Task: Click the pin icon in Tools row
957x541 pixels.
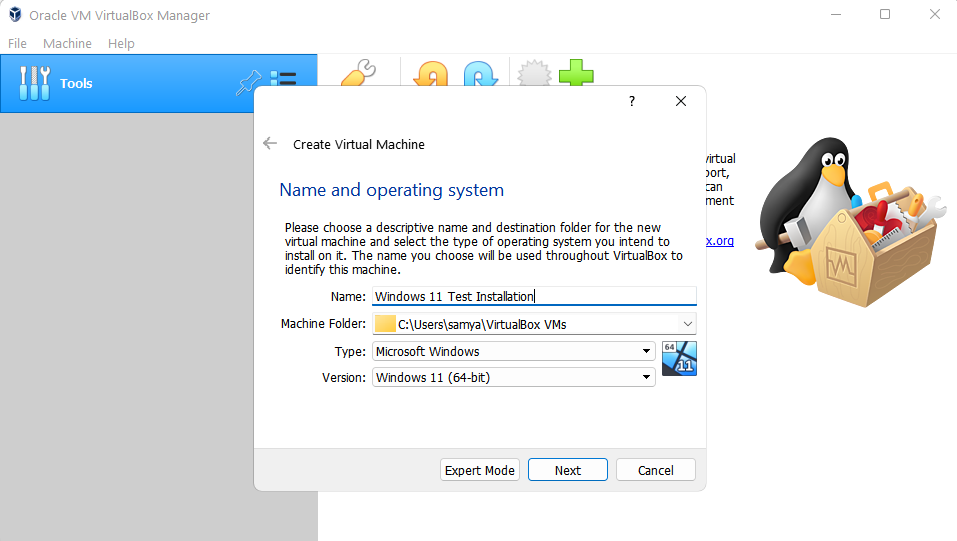Action: coord(248,83)
